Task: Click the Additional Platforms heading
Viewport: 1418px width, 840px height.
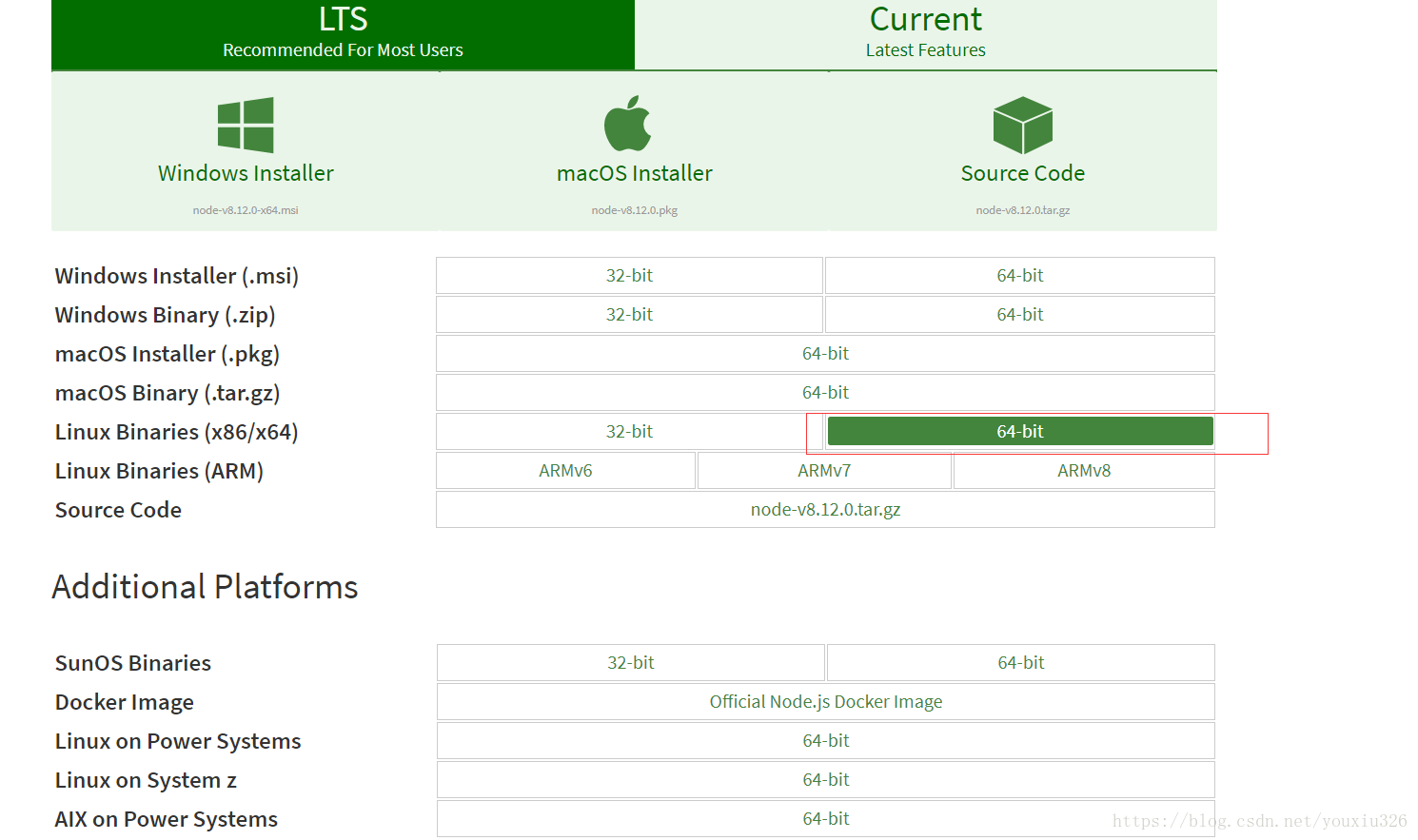Action: 205,587
